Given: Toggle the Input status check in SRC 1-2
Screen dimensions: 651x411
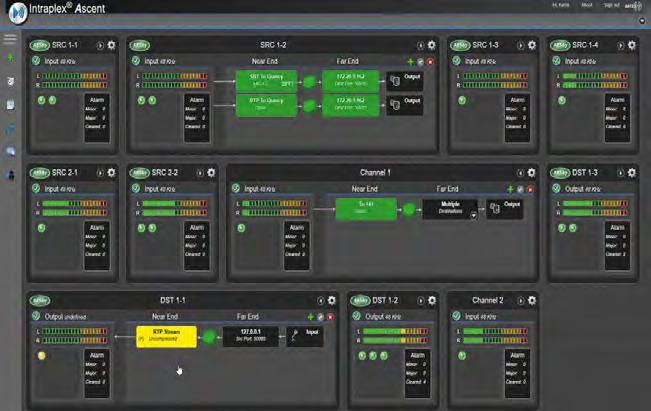Looking at the screenshot, I should pos(136,61).
